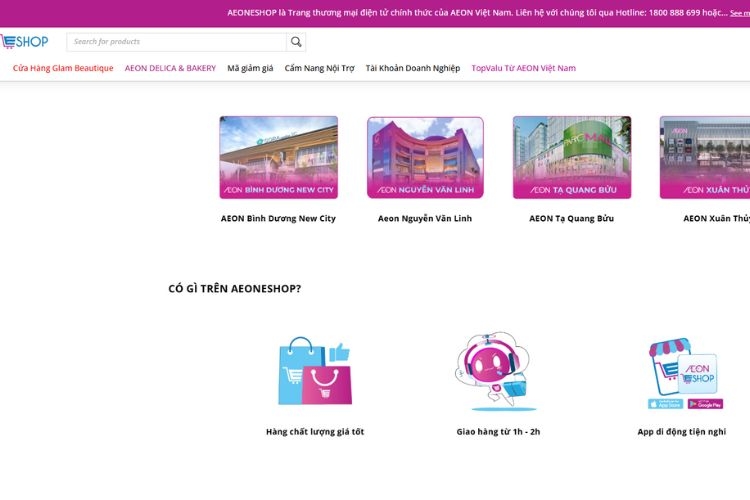Image resolution: width=750 pixels, height=500 pixels.
Task: Click CÓ GÌ TRÊN AEONESHOP? heading
Action: (234, 289)
